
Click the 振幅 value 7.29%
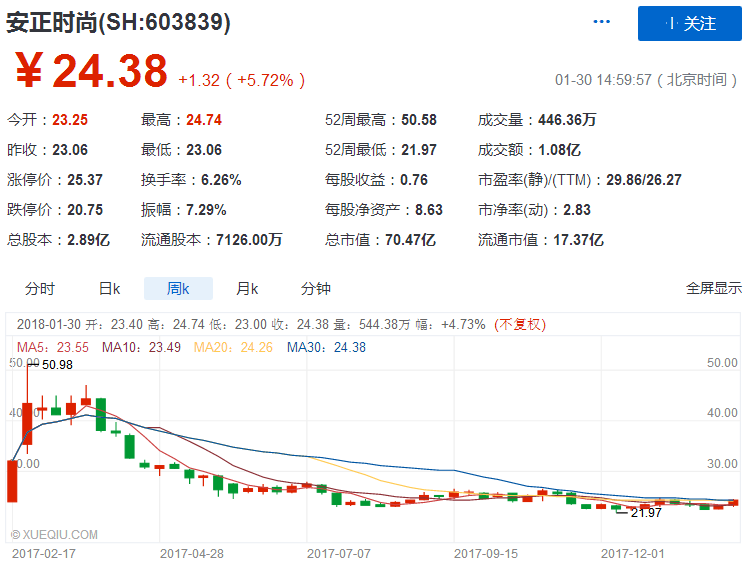tap(206, 210)
